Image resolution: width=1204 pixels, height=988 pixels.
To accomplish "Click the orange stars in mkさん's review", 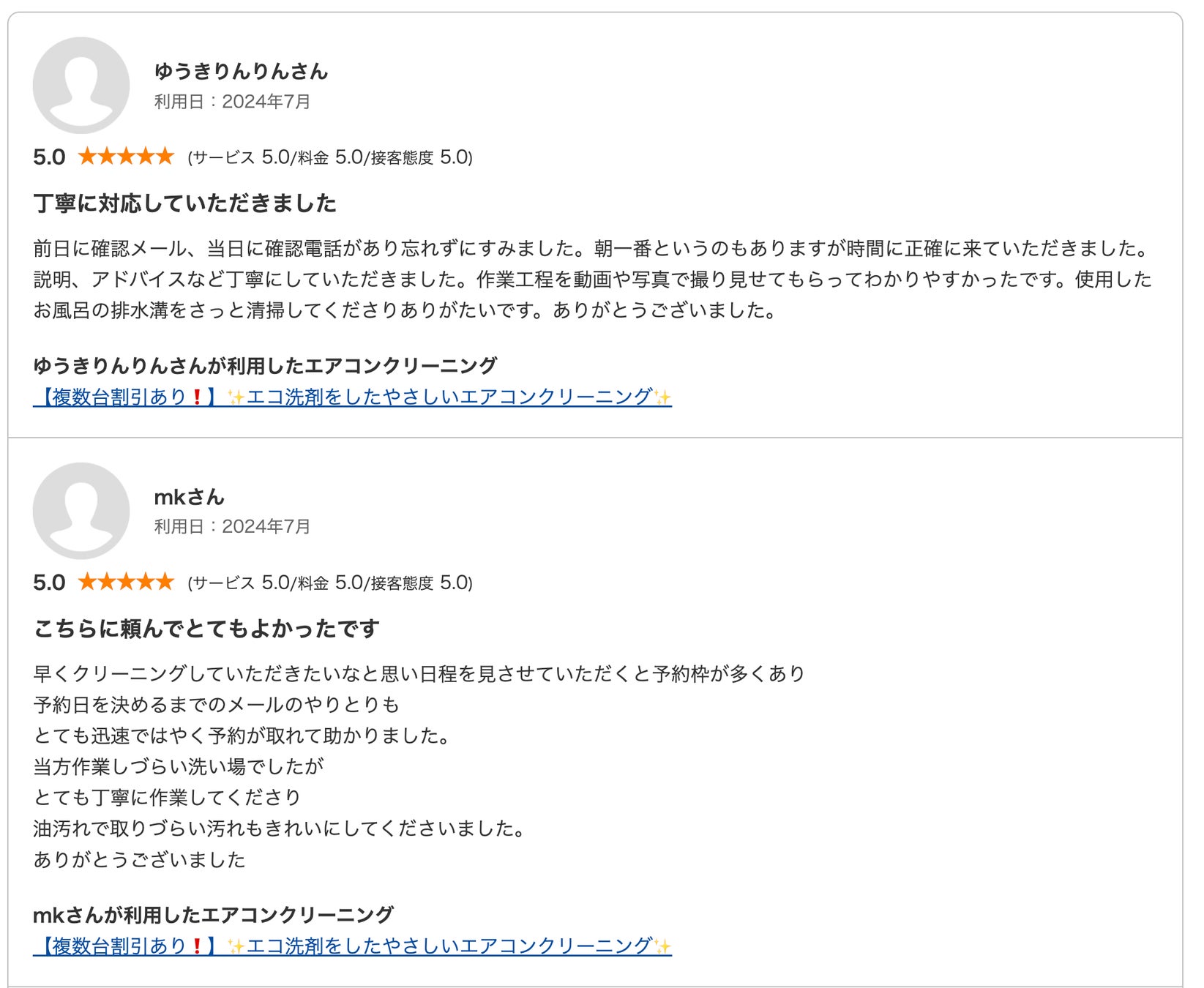I will pyautogui.click(x=126, y=582).
